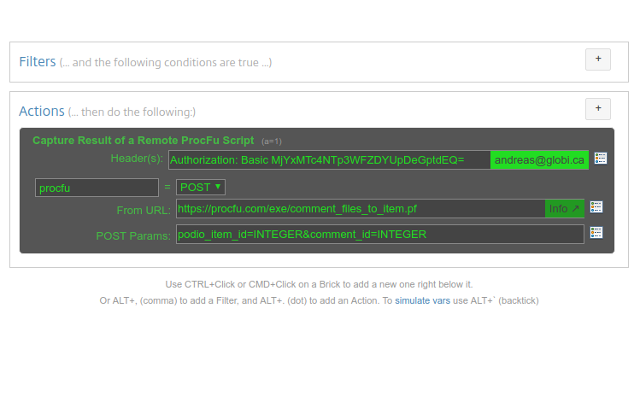Click the Authorization header input field
This screenshot has width=640, height=400.
[329, 160]
